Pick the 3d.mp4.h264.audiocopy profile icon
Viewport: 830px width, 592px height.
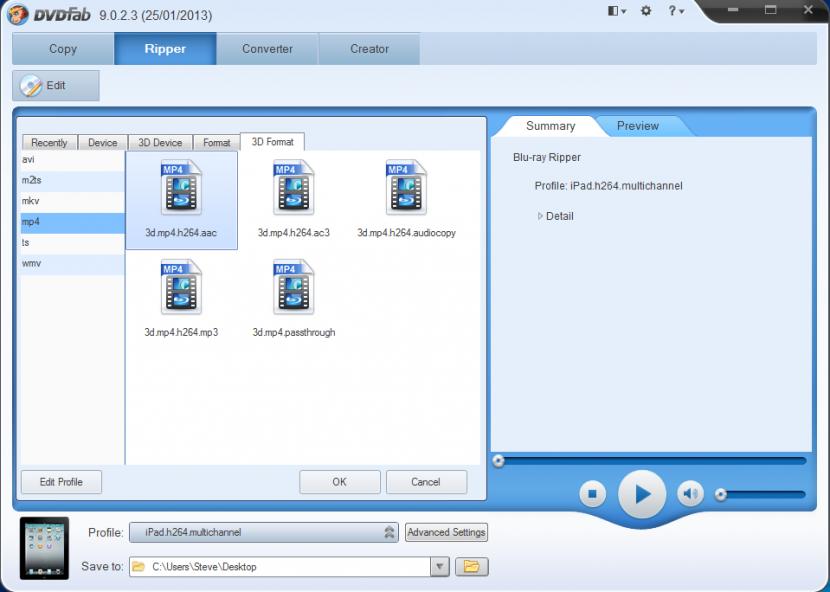(406, 189)
